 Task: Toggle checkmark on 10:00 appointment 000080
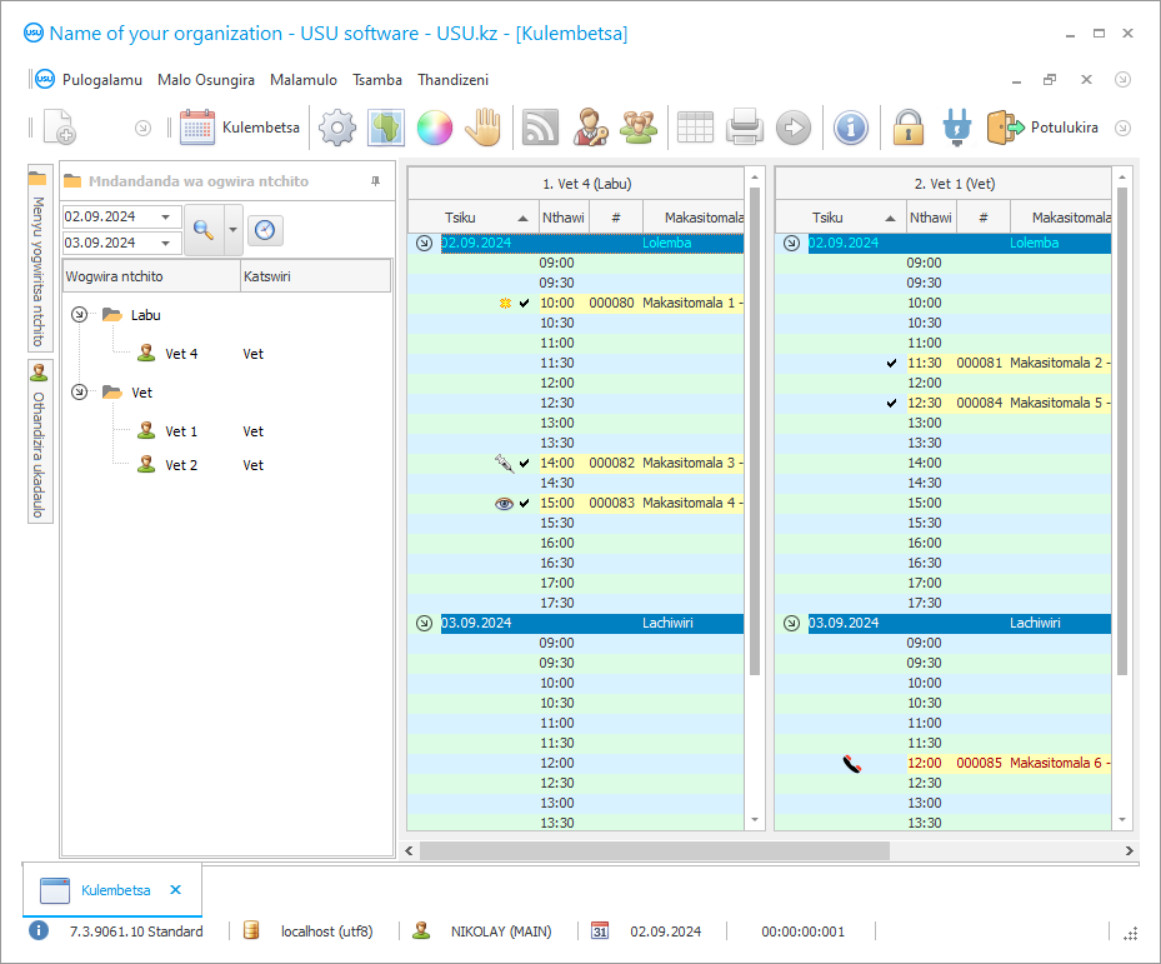point(525,303)
